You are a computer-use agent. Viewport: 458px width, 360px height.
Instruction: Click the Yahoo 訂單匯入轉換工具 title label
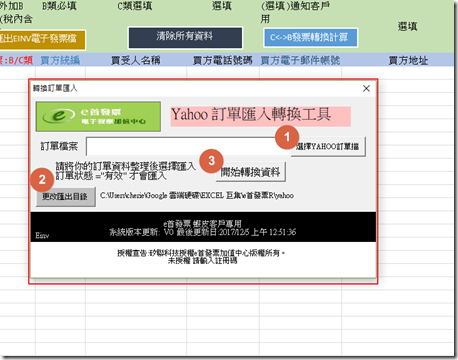point(260,116)
